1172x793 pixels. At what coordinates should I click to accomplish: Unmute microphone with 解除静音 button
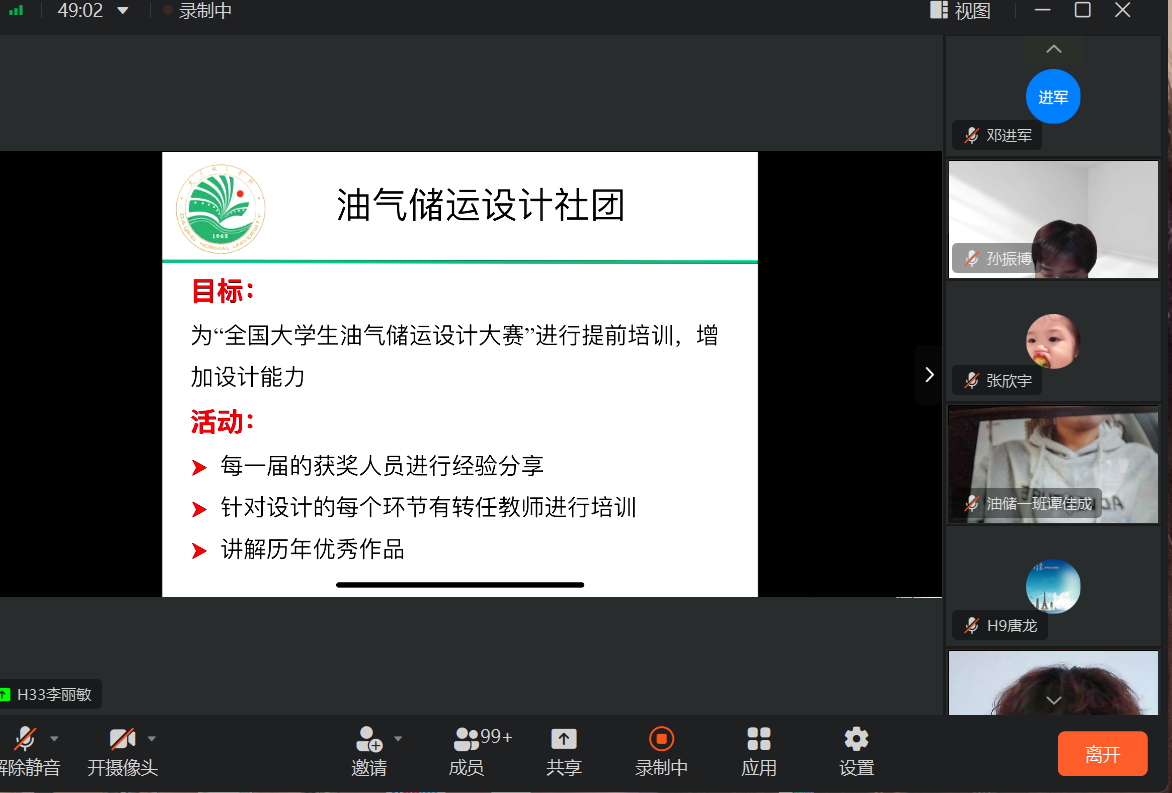(25, 740)
